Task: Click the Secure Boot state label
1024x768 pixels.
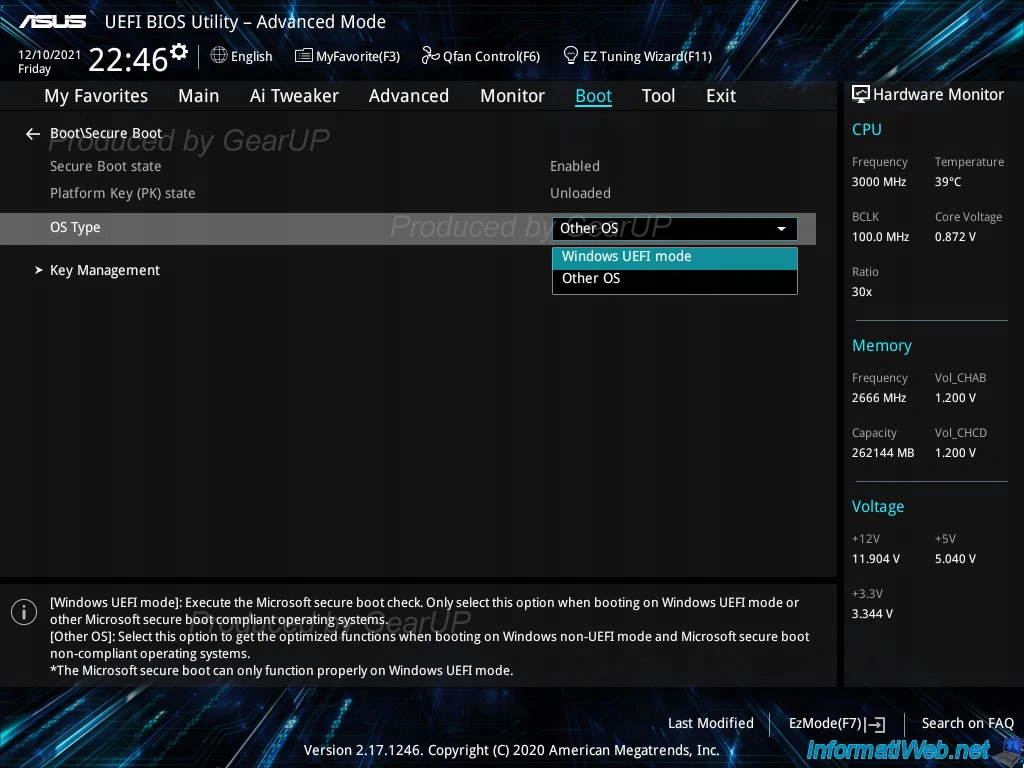Action: [106, 167]
